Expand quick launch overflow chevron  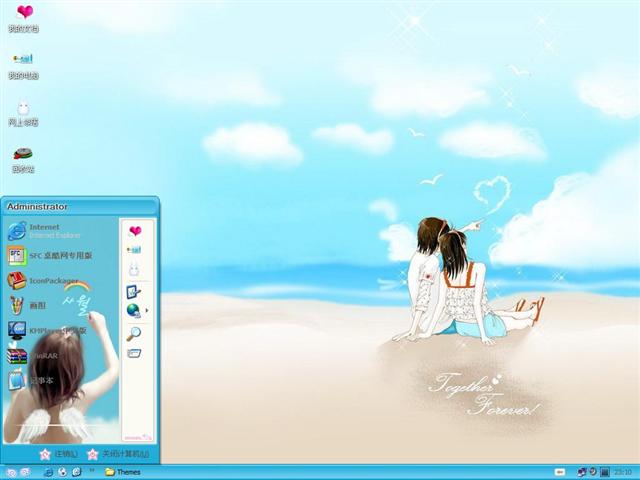click(x=92, y=471)
